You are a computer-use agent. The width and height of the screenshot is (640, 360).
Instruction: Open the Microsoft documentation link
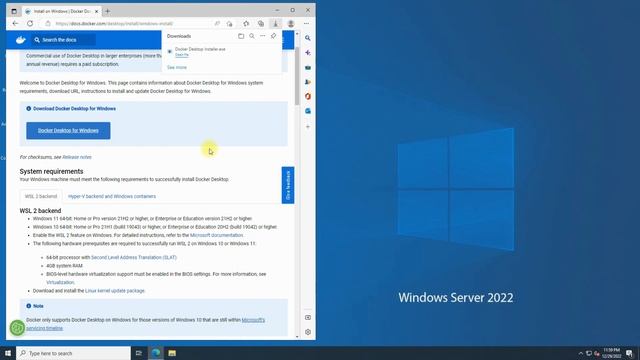pos(216,235)
